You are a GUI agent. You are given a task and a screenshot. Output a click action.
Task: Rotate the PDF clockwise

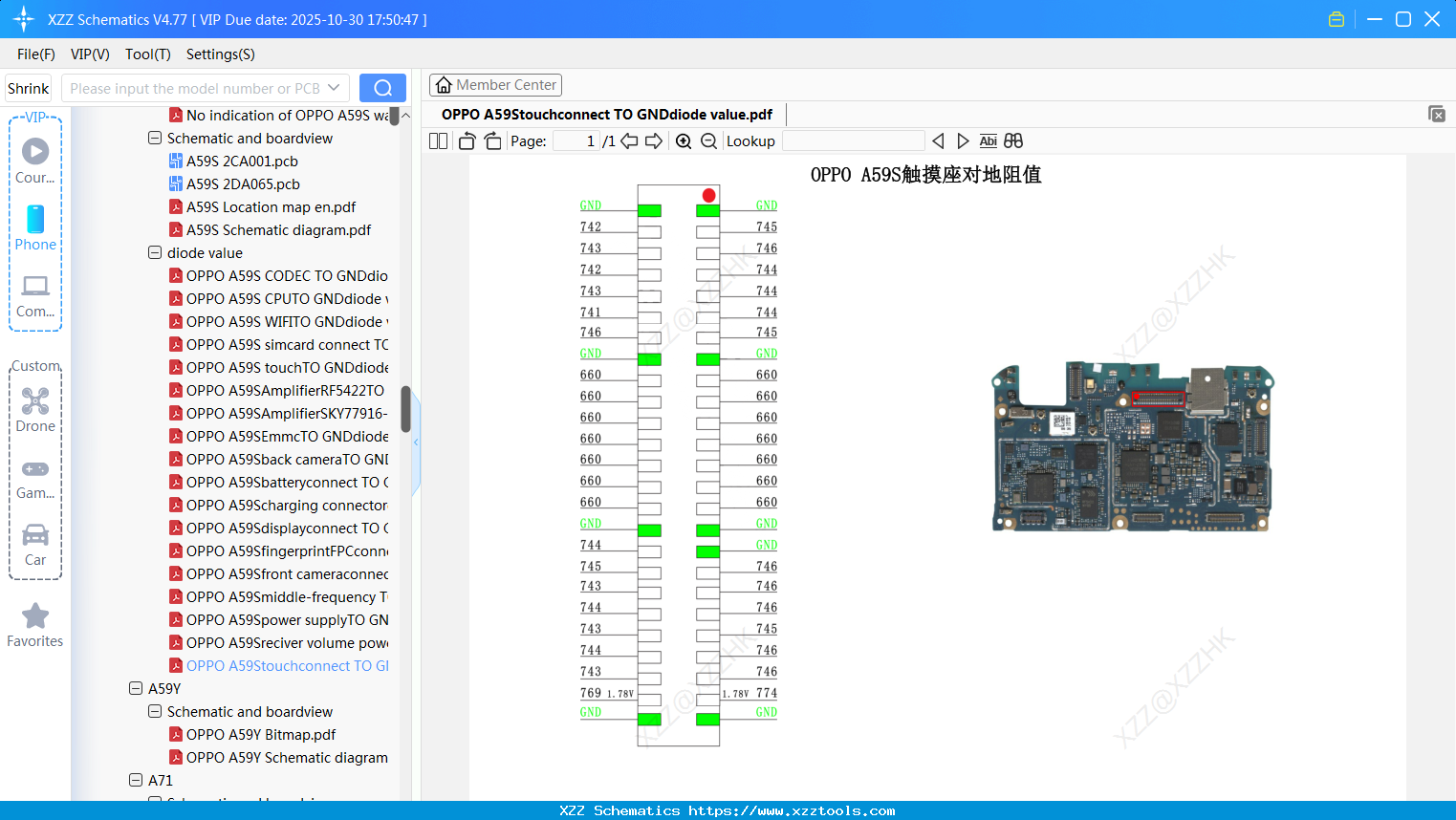[491, 140]
